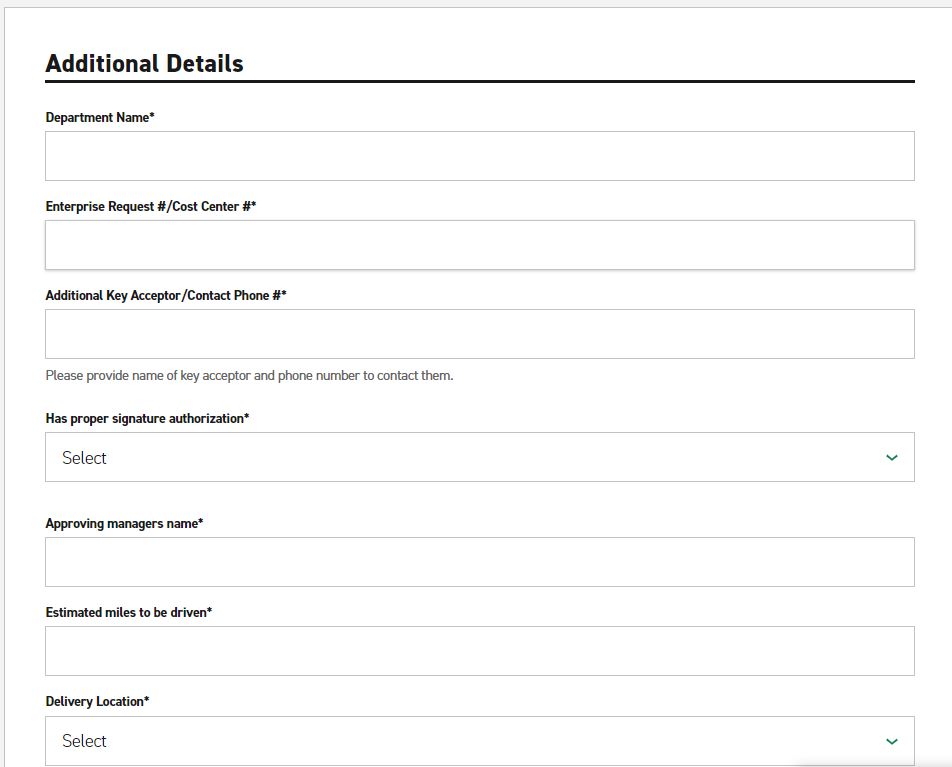
Task: Expand the Delivery Location select box
Action: [x=479, y=741]
